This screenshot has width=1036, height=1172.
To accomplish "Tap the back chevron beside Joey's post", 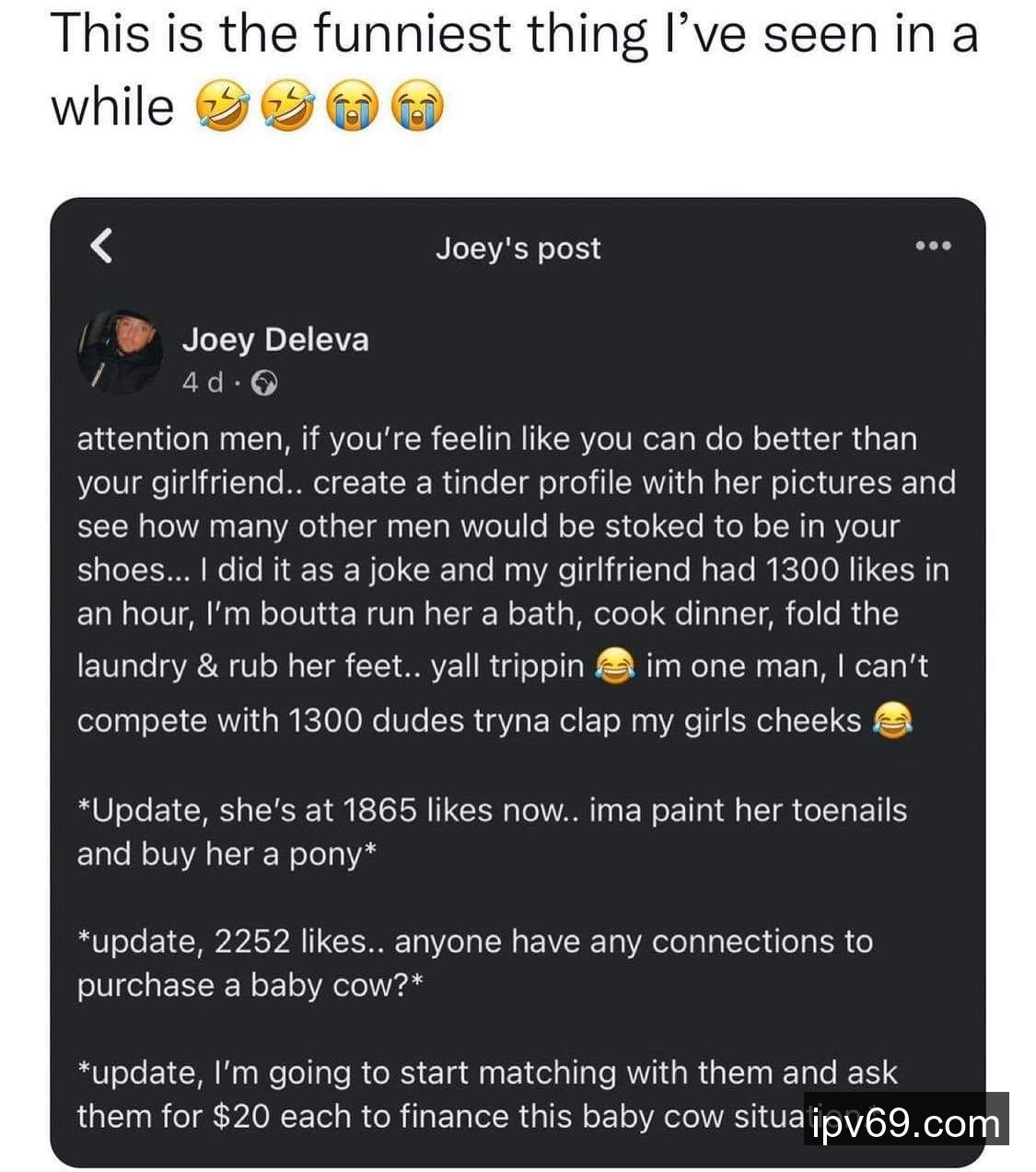I will pyautogui.click(x=102, y=247).
